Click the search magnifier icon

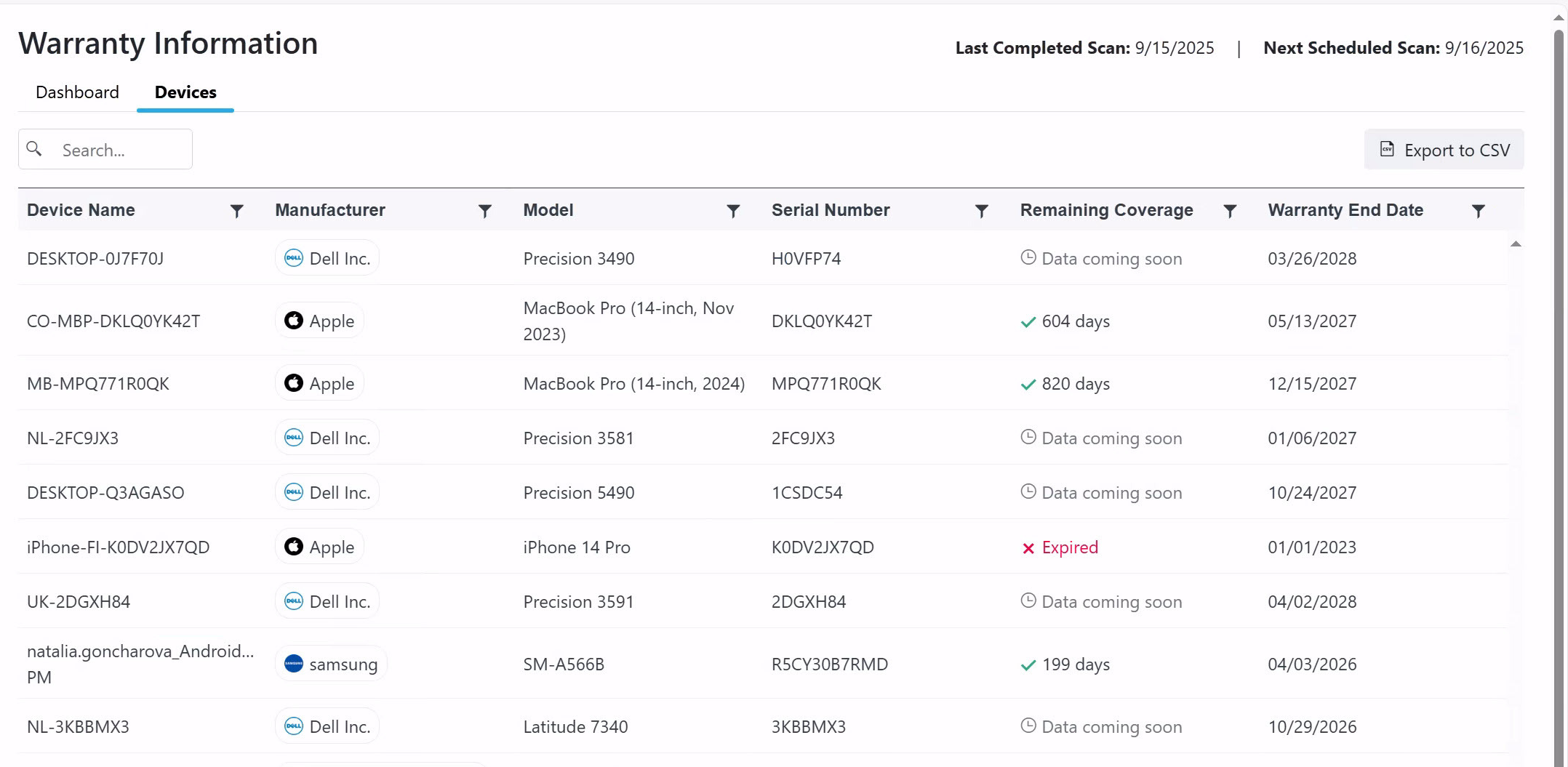pos(34,149)
